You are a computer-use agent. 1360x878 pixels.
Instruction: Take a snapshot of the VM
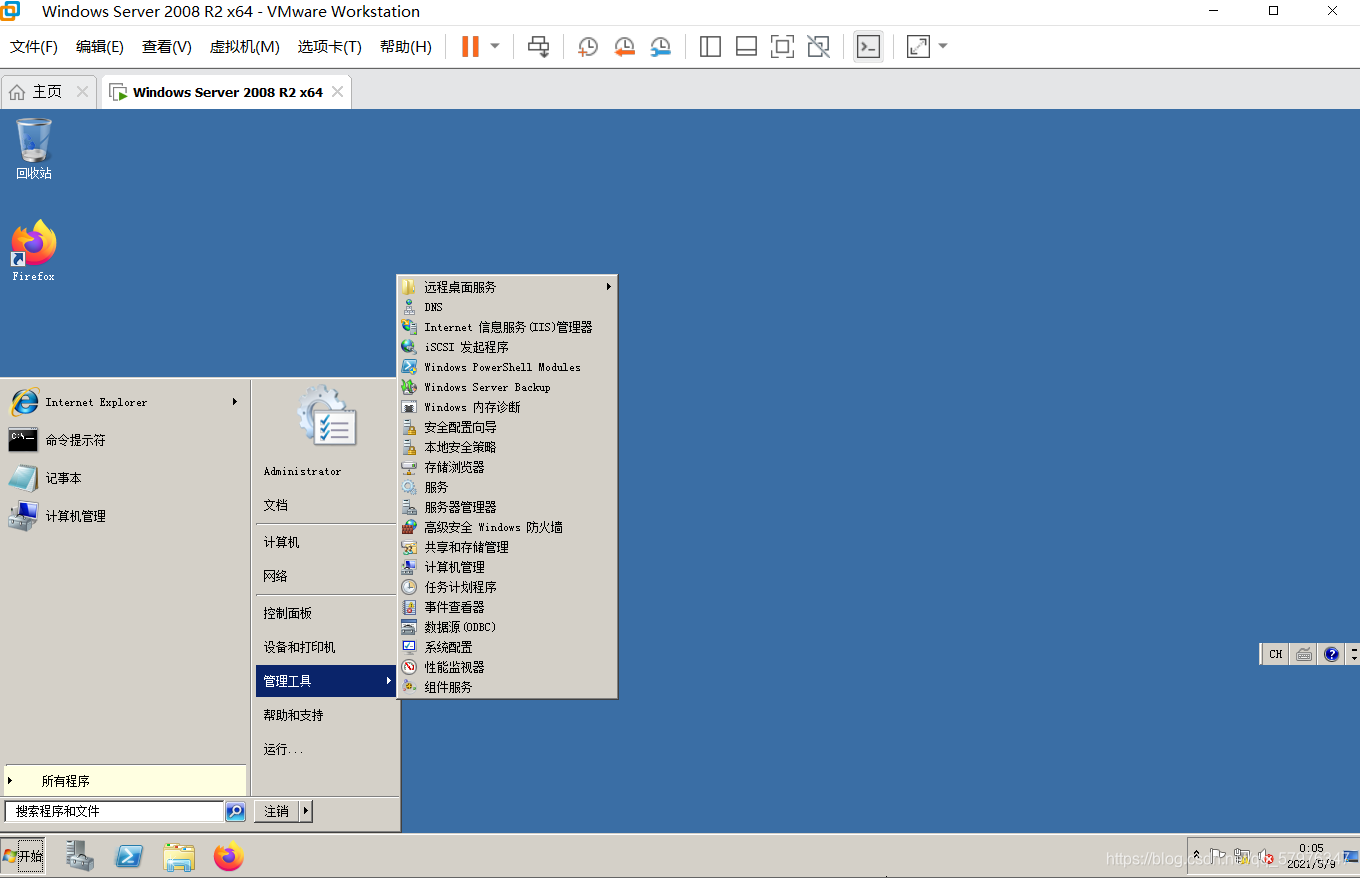pyautogui.click(x=588, y=47)
